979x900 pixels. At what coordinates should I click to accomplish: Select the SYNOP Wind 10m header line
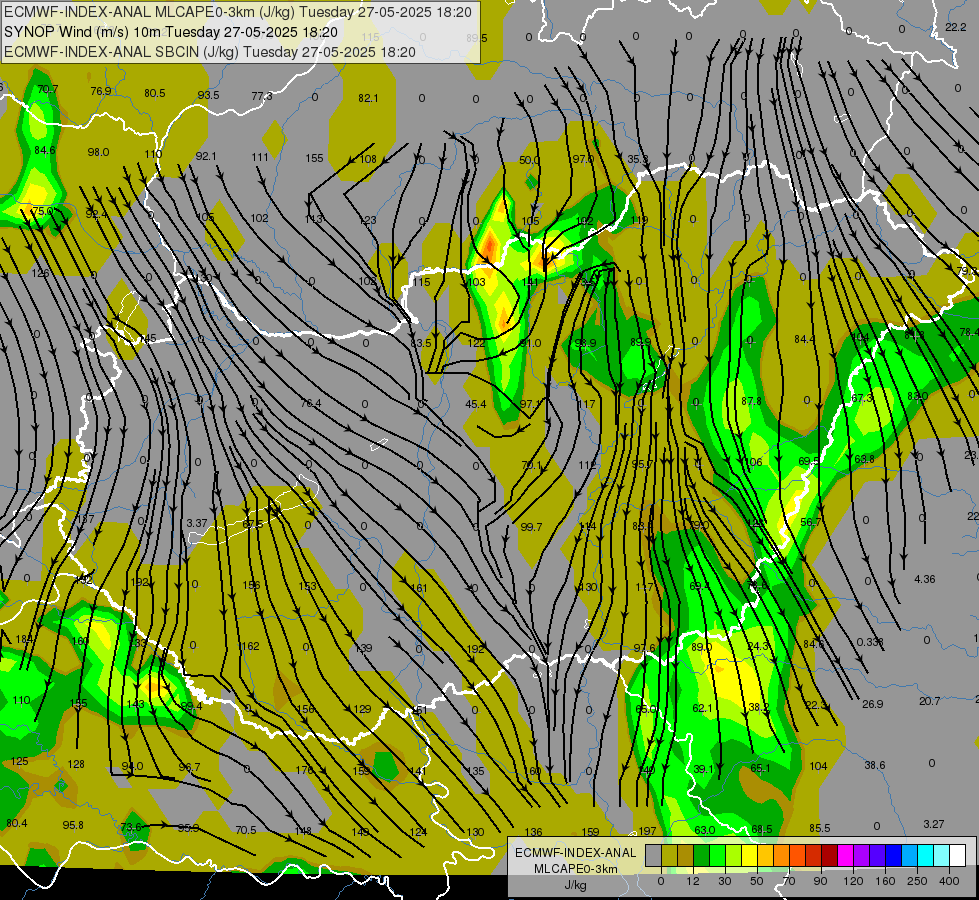[x=170, y=32]
